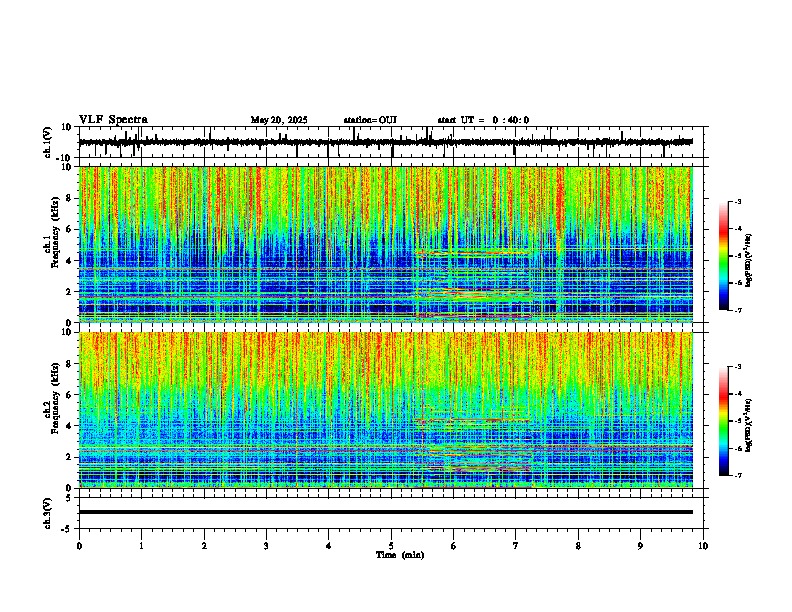Click the ch.2 spectrogram color scale bar
Image resolution: width=792 pixels, height=612 pixels.
click(x=724, y=421)
